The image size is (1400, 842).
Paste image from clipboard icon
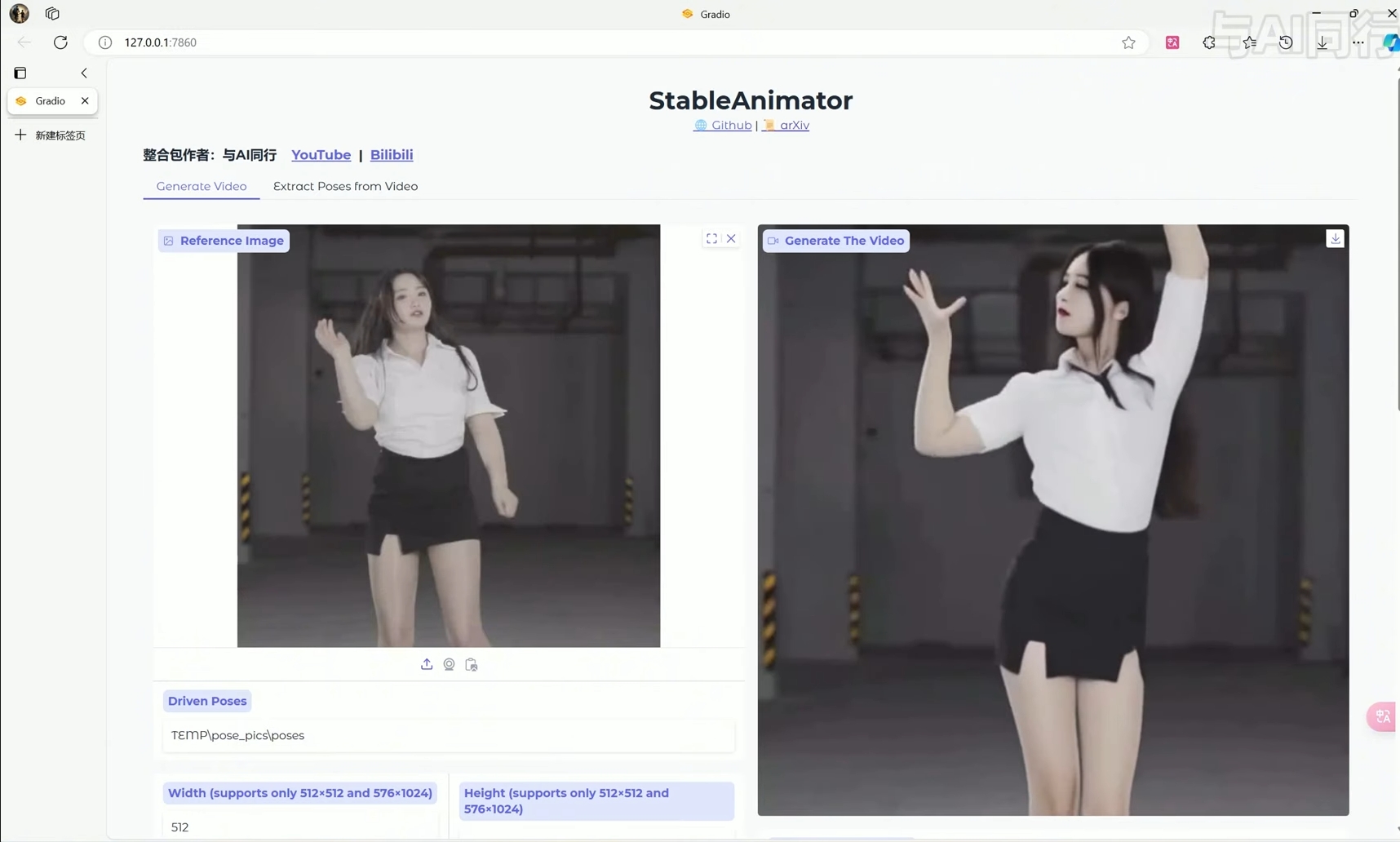(x=471, y=664)
